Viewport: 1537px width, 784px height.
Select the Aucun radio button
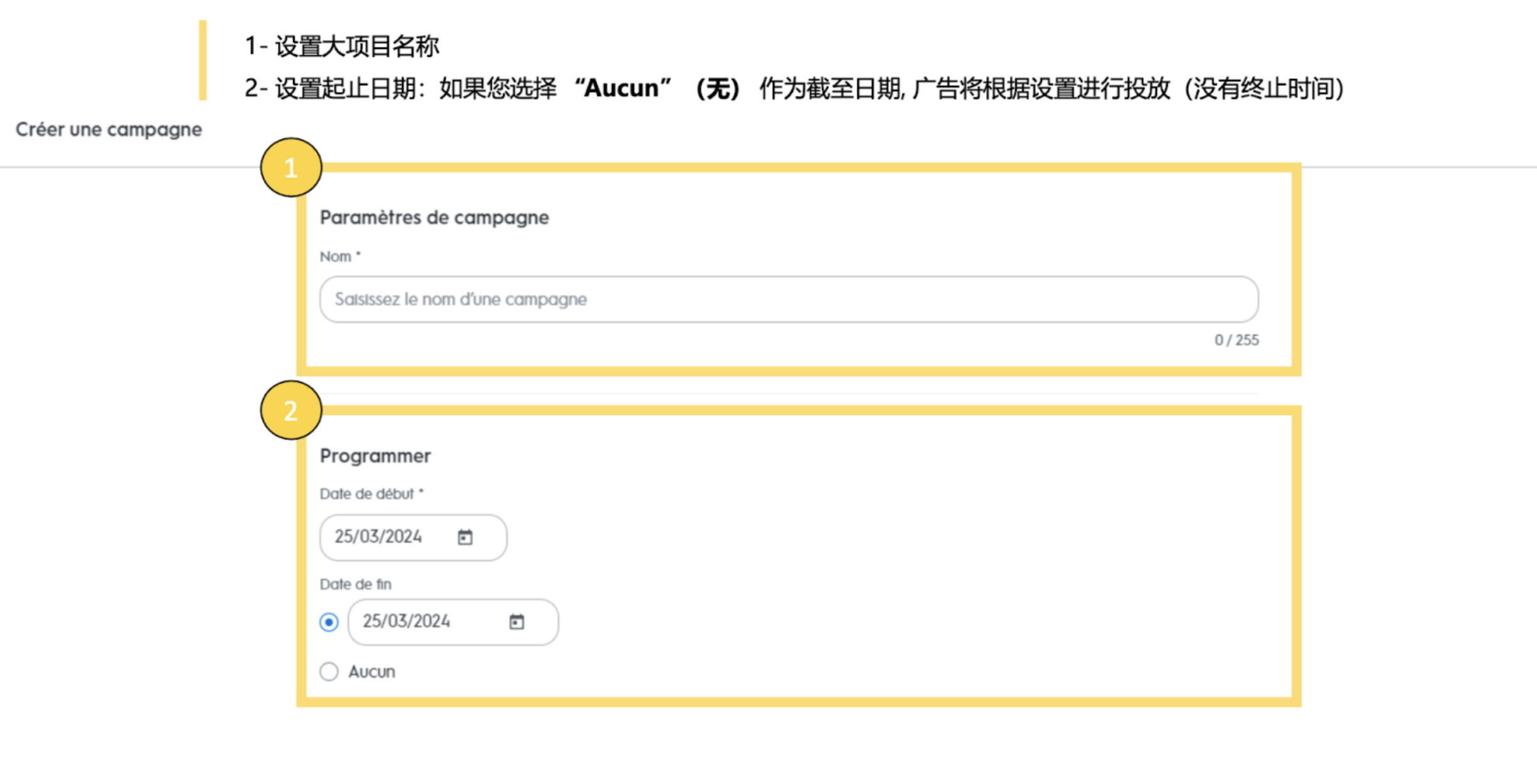click(329, 672)
